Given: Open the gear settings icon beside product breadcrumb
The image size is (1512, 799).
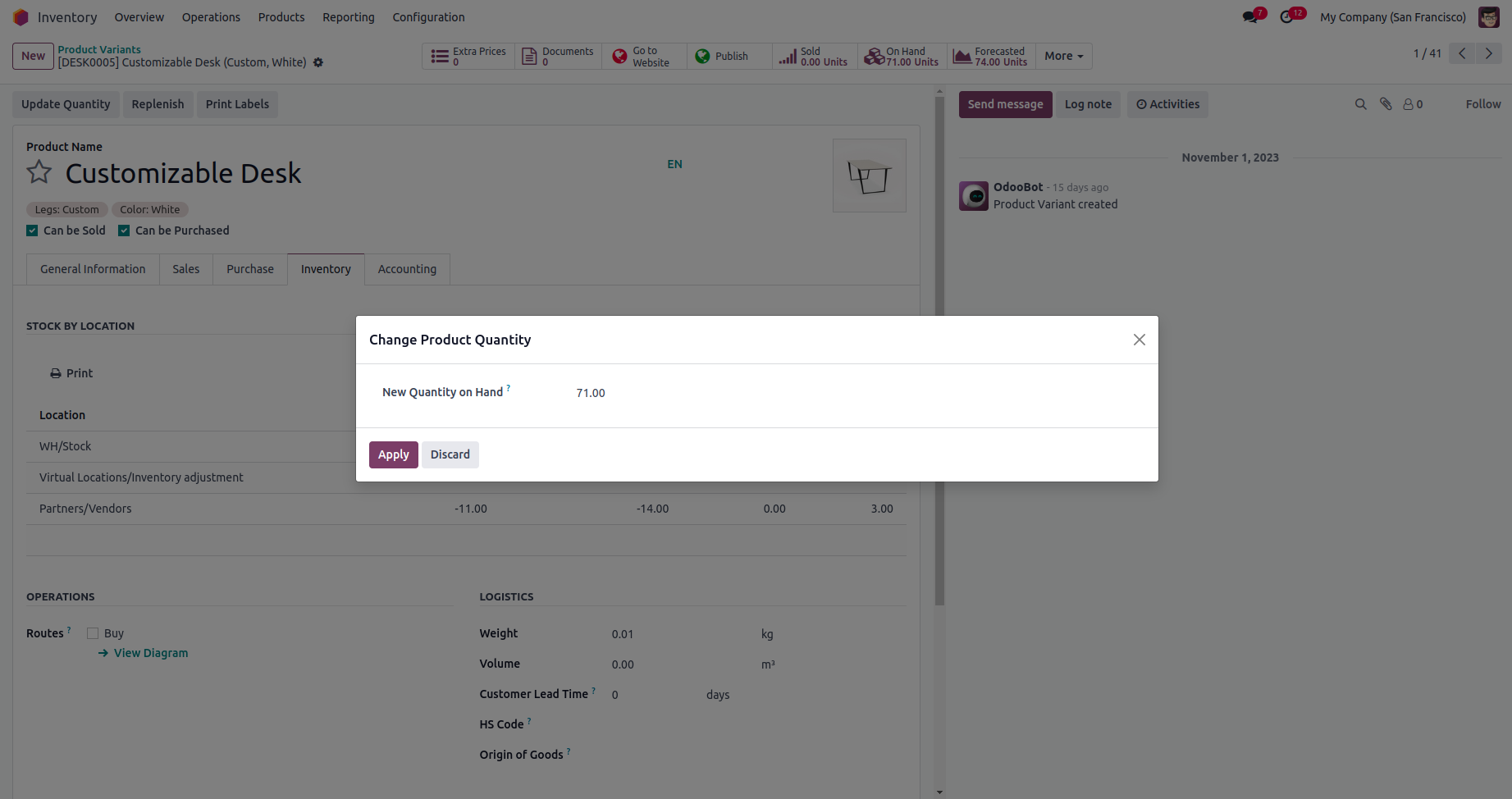Looking at the screenshot, I should coord(318,62).
